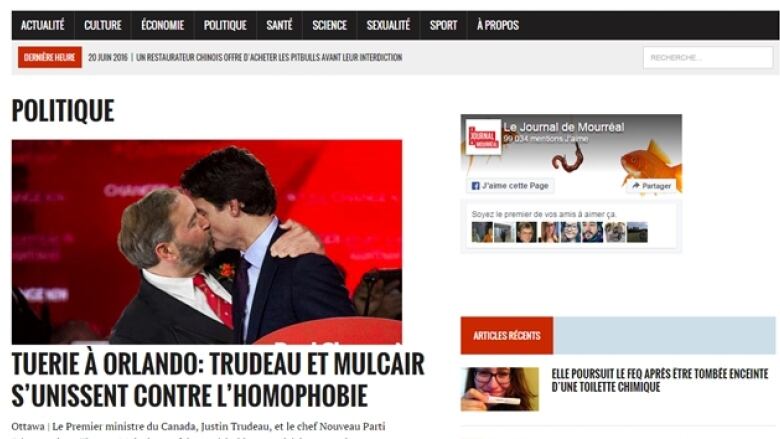This screenshot has height=439, width=780.
Task: Open the Tuerie à Orlando article headline
Action: [x=218, y=379]
